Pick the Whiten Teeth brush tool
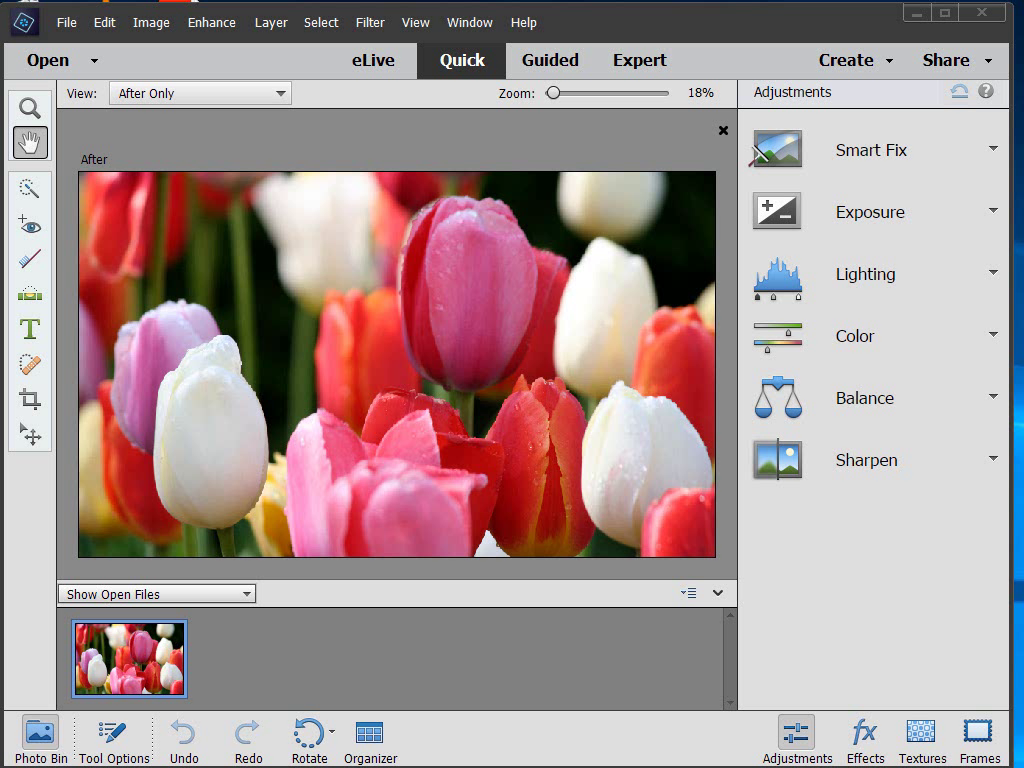Image resolution: width=1024 pixels, height=768 pixels. point(30,259)
